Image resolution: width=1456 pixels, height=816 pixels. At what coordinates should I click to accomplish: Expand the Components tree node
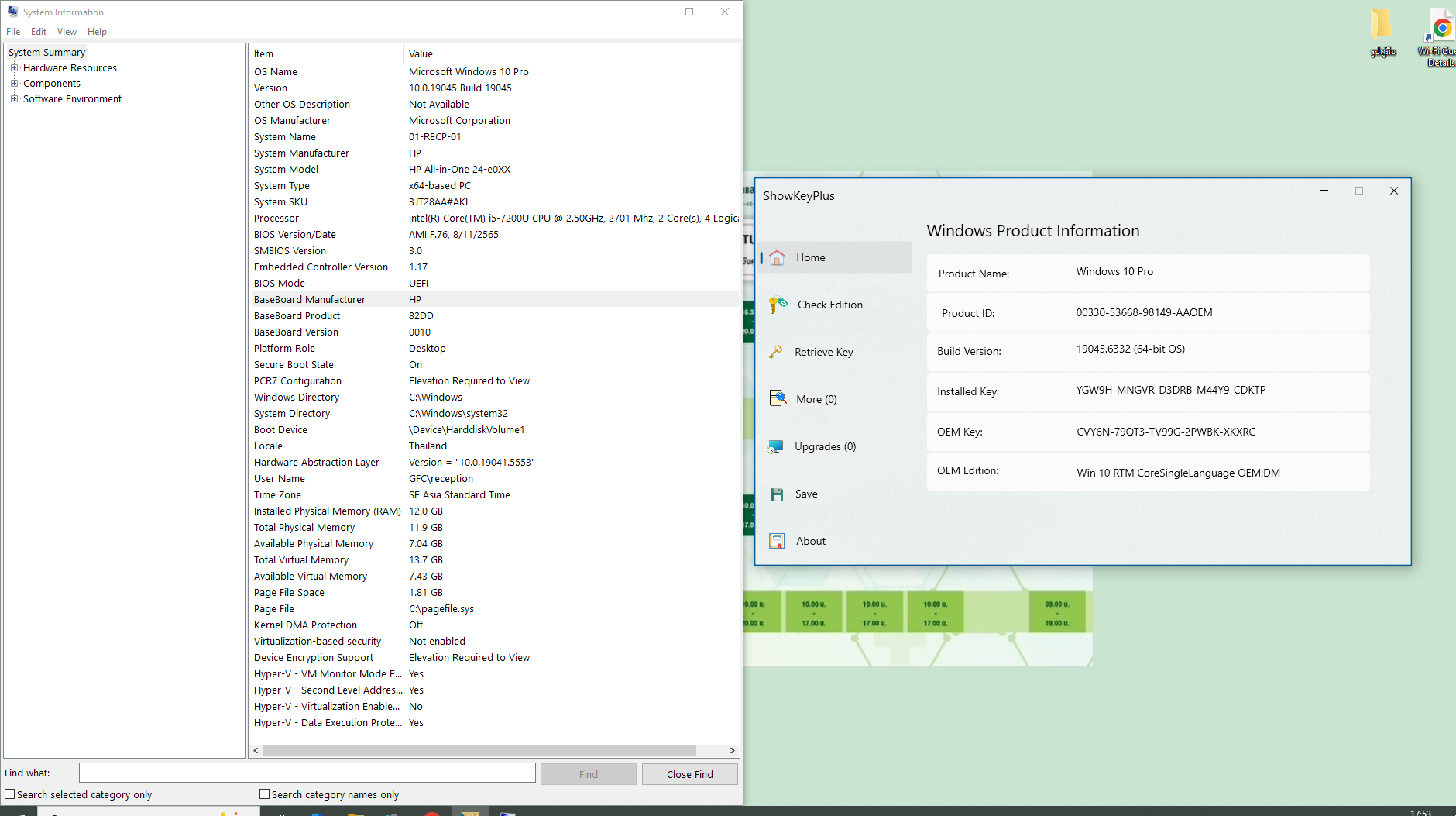pyautogui.click(x=14, y=84)
